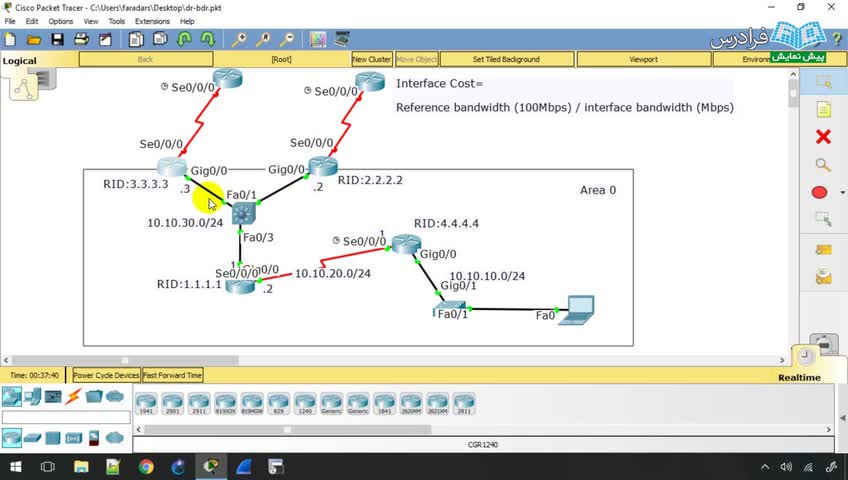Click the New Cluster button
This screenshot has width=848, height=480.
[372, 59]
